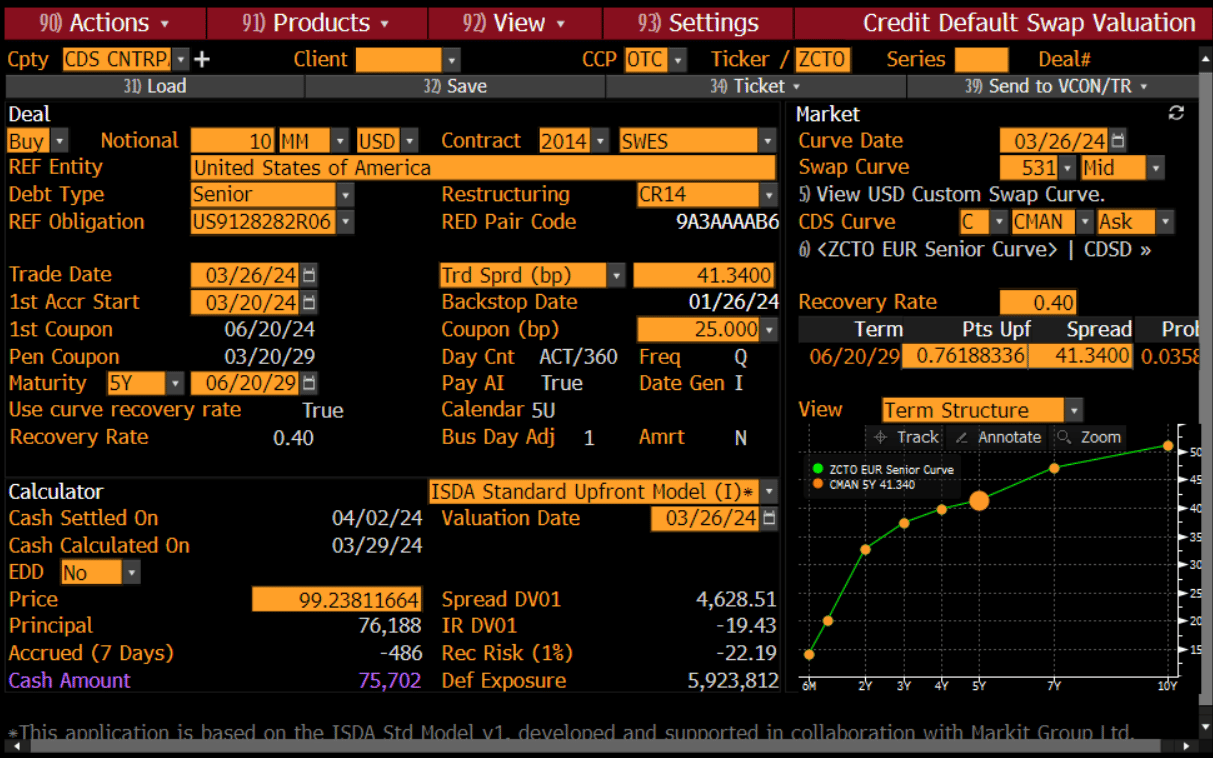Open the EDD No dropdown
Image resolution: width=1213 pixels, height=758 pixels.
[132, 573]
